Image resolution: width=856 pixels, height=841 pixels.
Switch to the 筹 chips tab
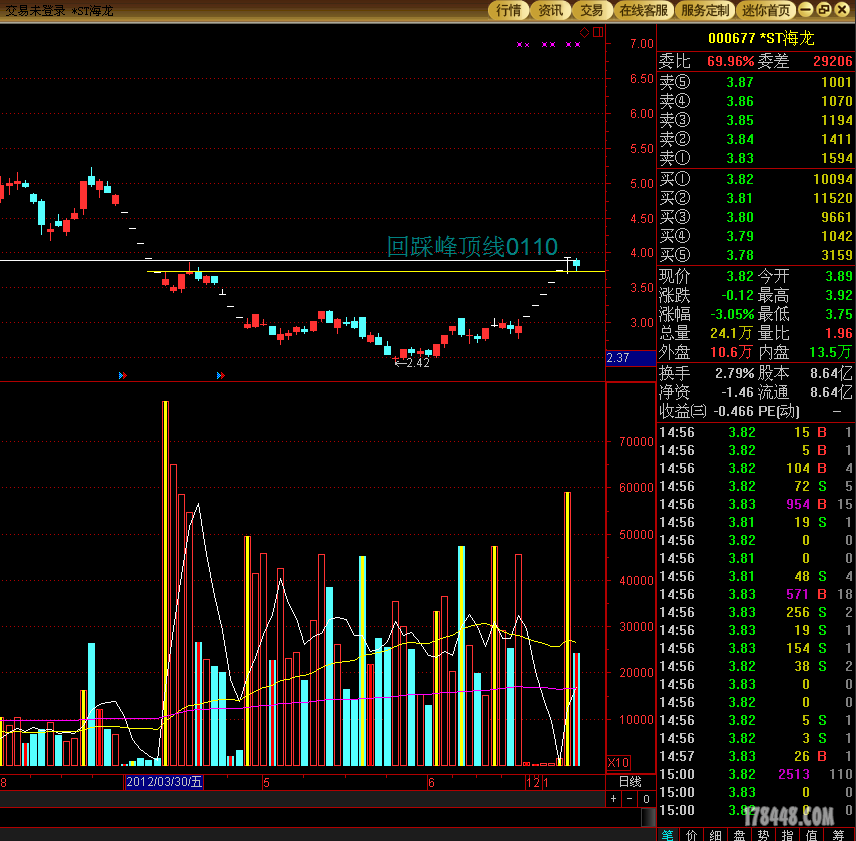[x=838, y=834]
